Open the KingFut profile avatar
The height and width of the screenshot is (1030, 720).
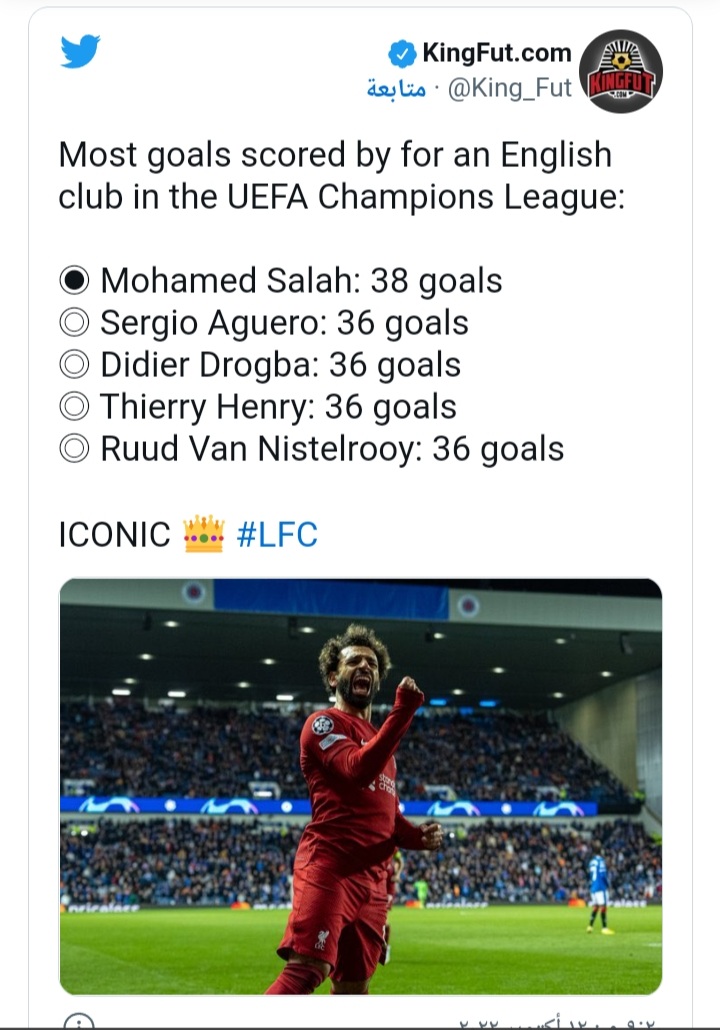(620, 71)
